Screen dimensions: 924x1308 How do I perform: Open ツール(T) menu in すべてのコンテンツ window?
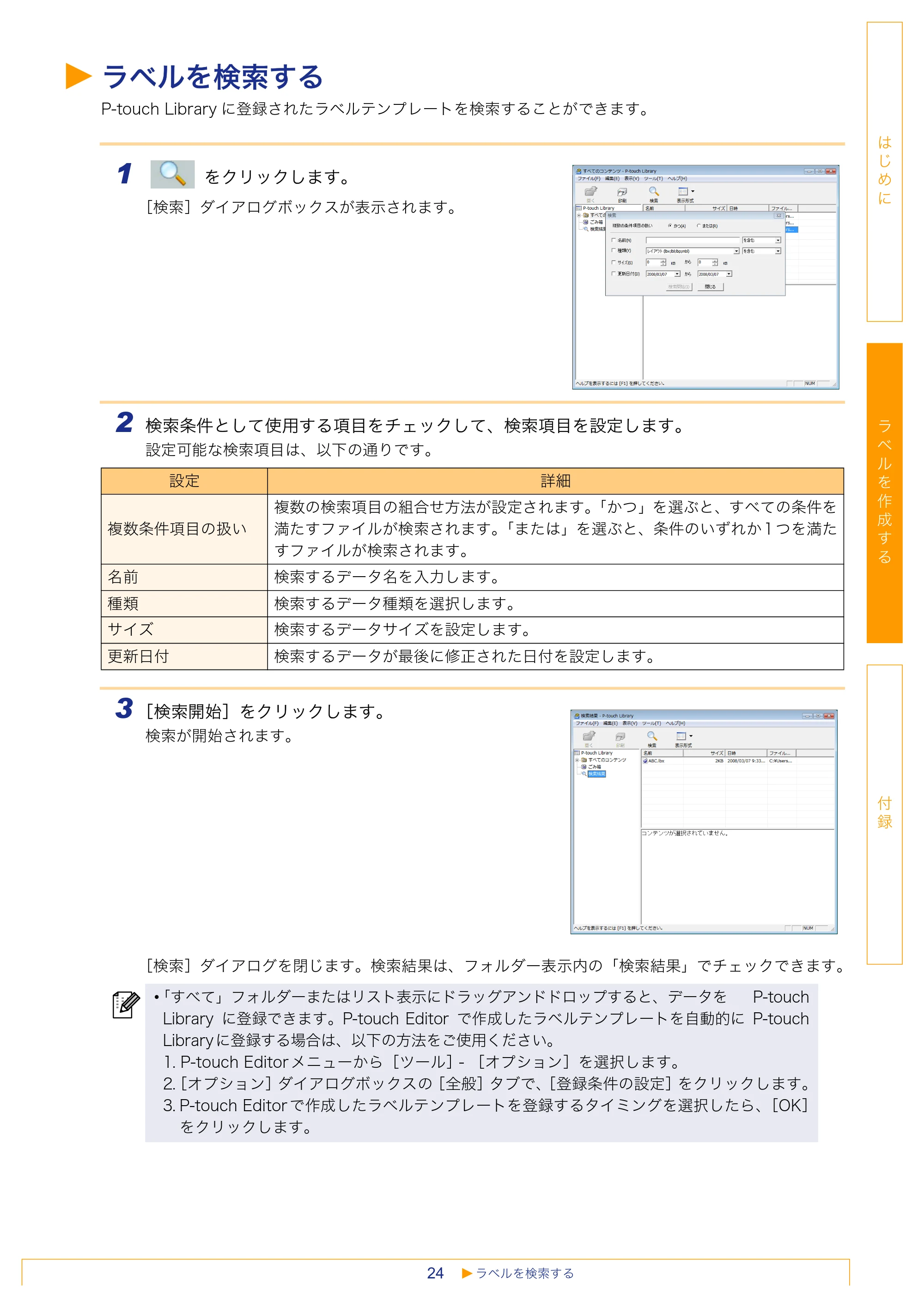653,178
